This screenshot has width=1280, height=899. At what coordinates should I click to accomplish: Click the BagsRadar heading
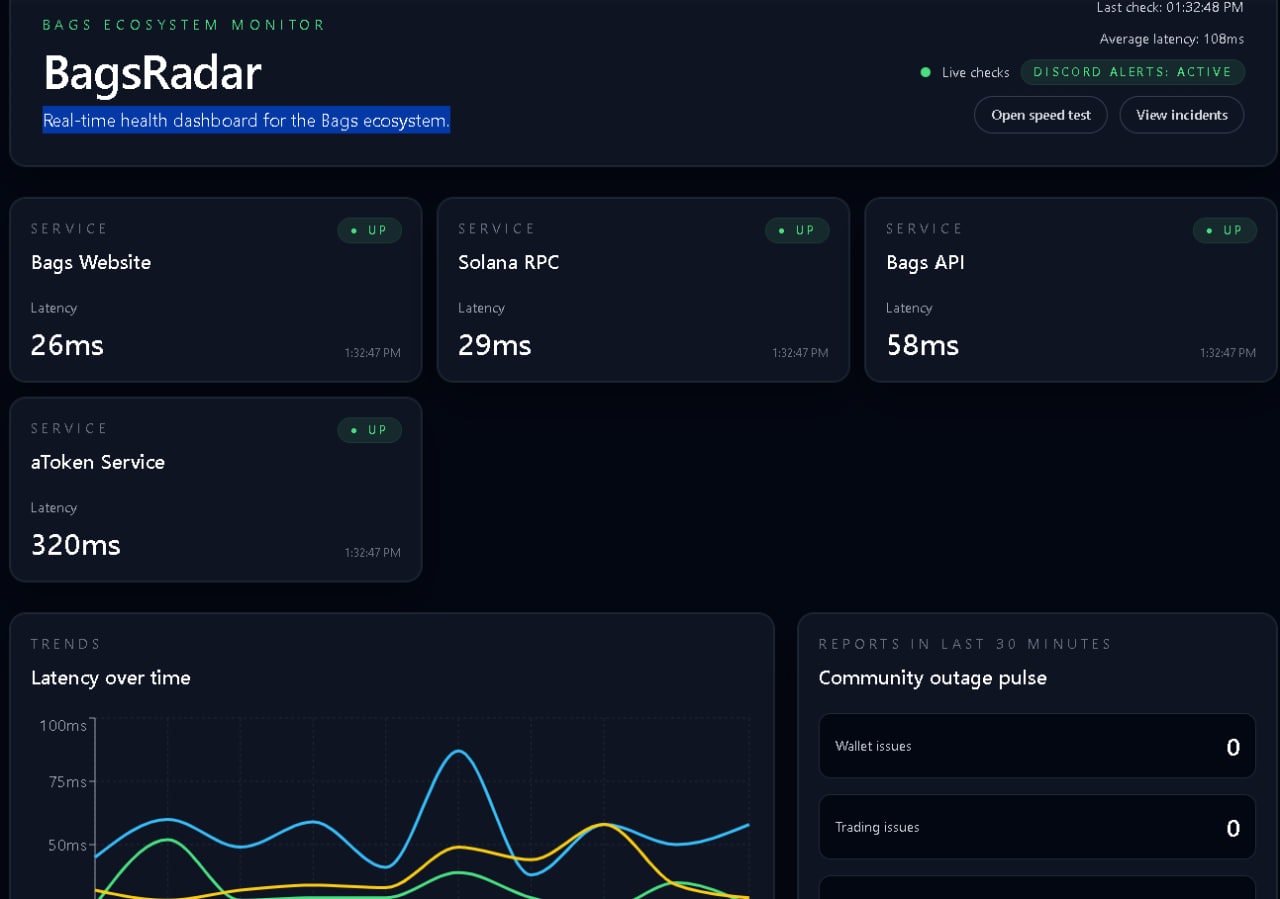tap(152, 73)
